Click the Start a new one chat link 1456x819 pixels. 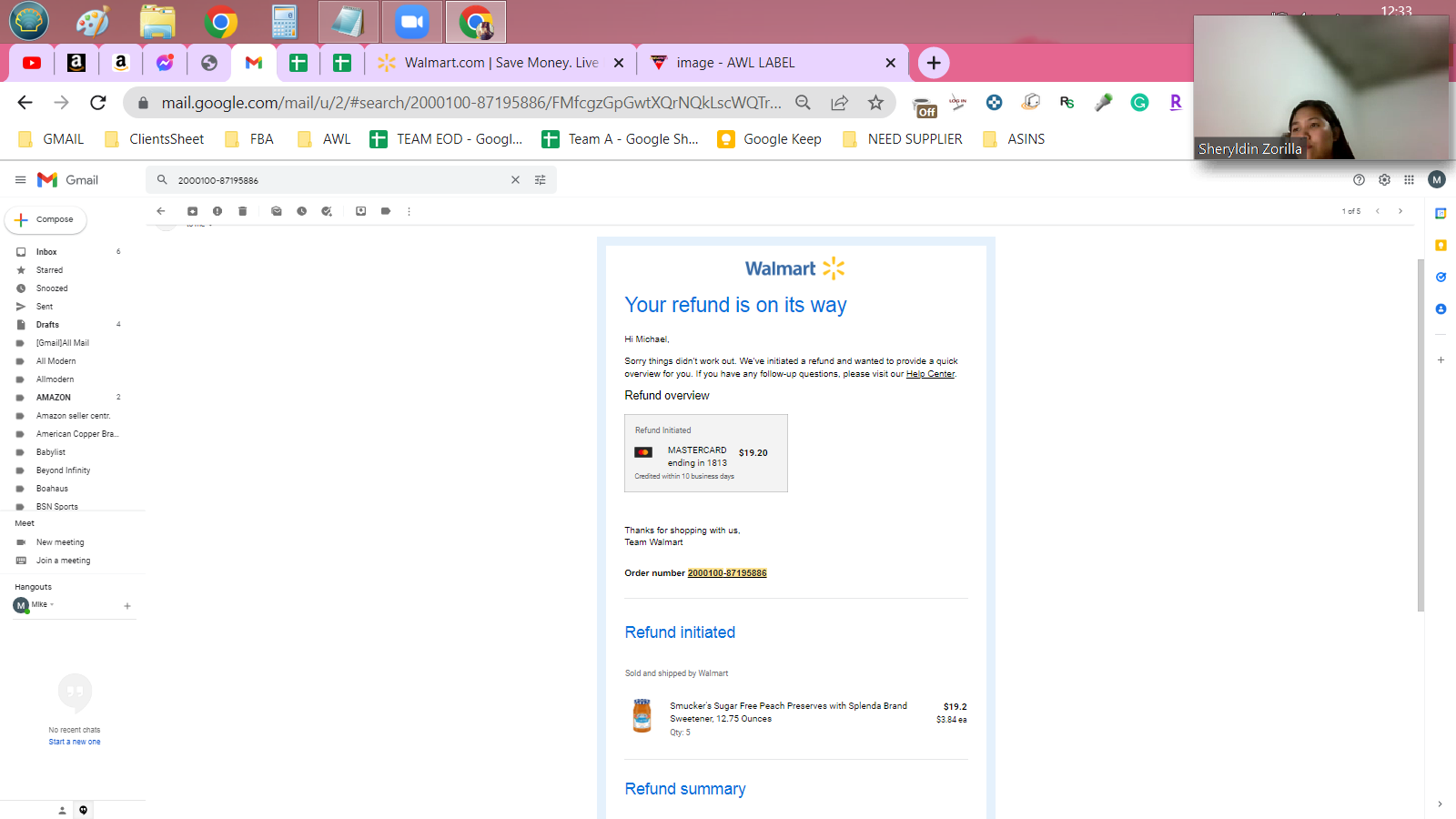[75, 742]
